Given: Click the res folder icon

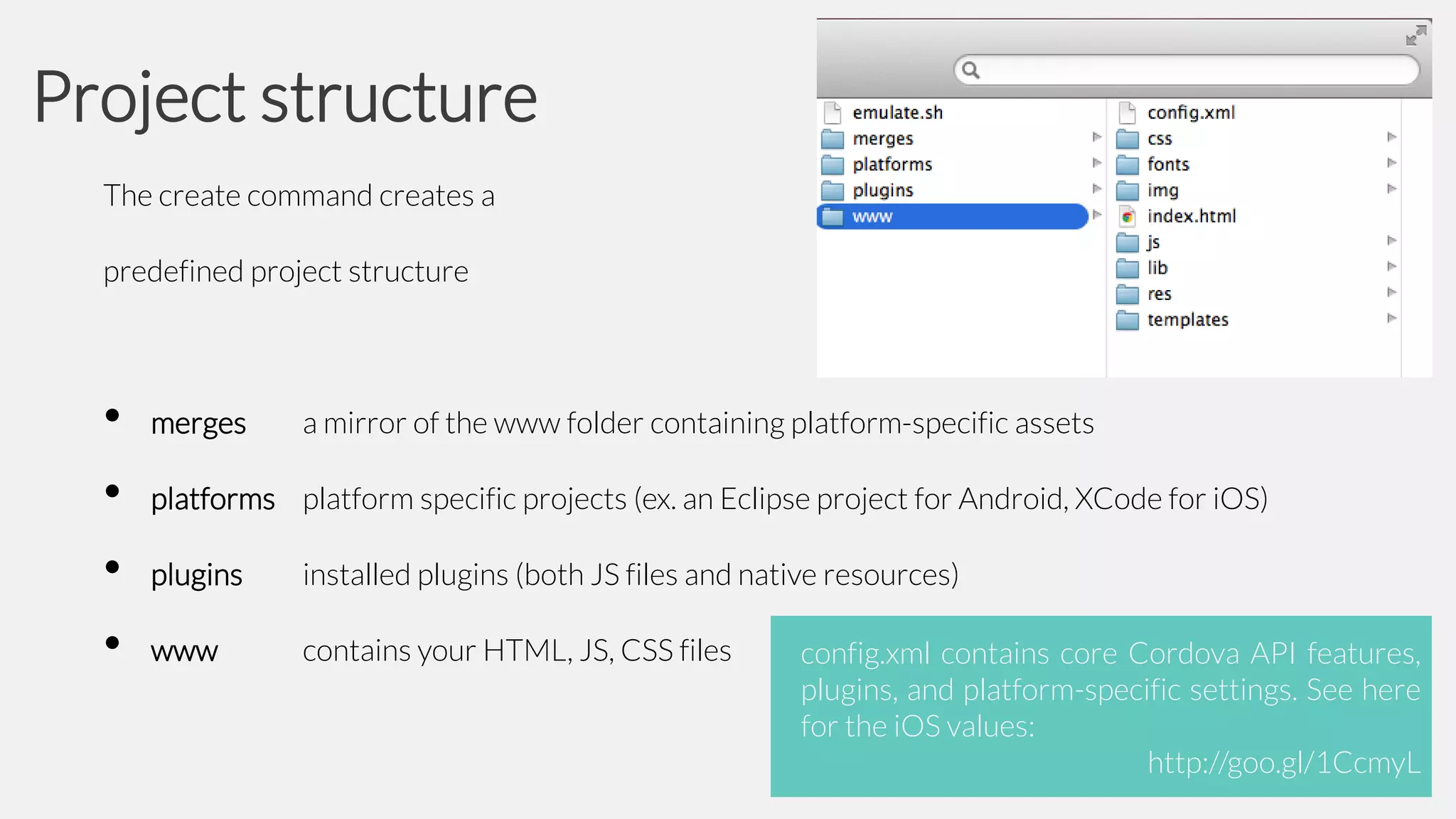Looking at the screenshot, I should [1128, 294].
